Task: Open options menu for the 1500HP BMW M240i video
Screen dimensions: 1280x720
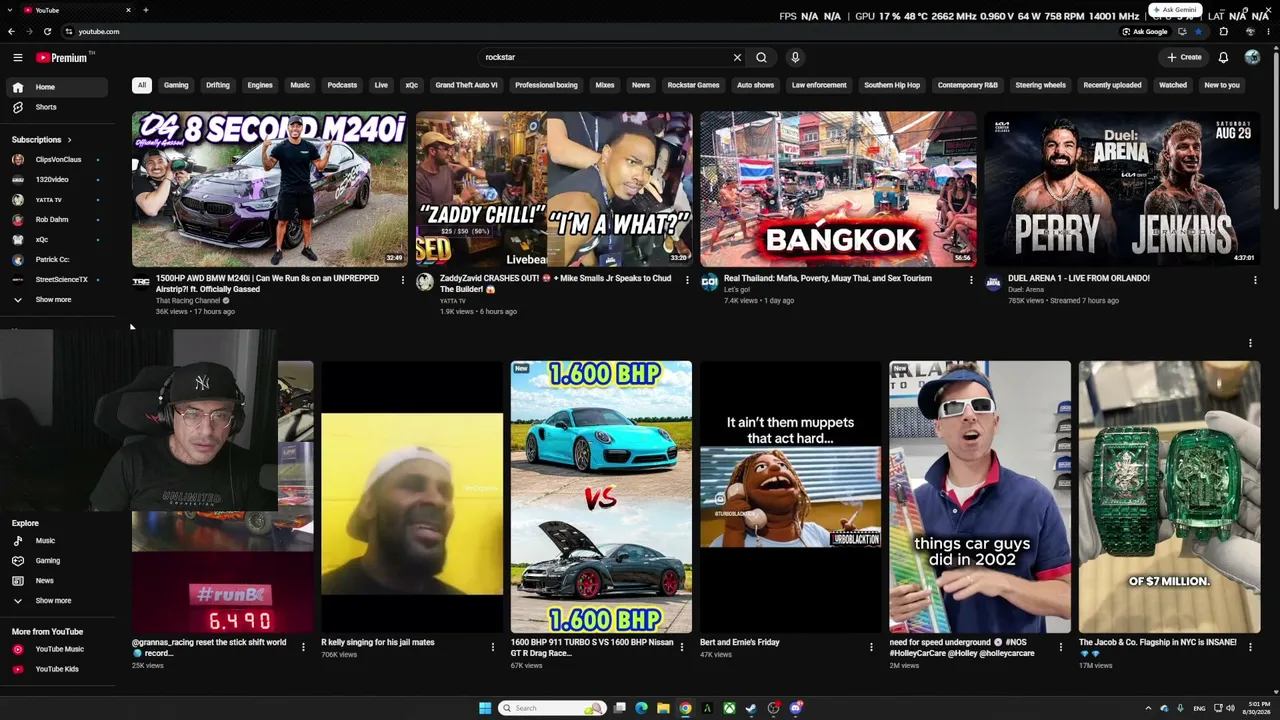Action: (x=403, y=281)
